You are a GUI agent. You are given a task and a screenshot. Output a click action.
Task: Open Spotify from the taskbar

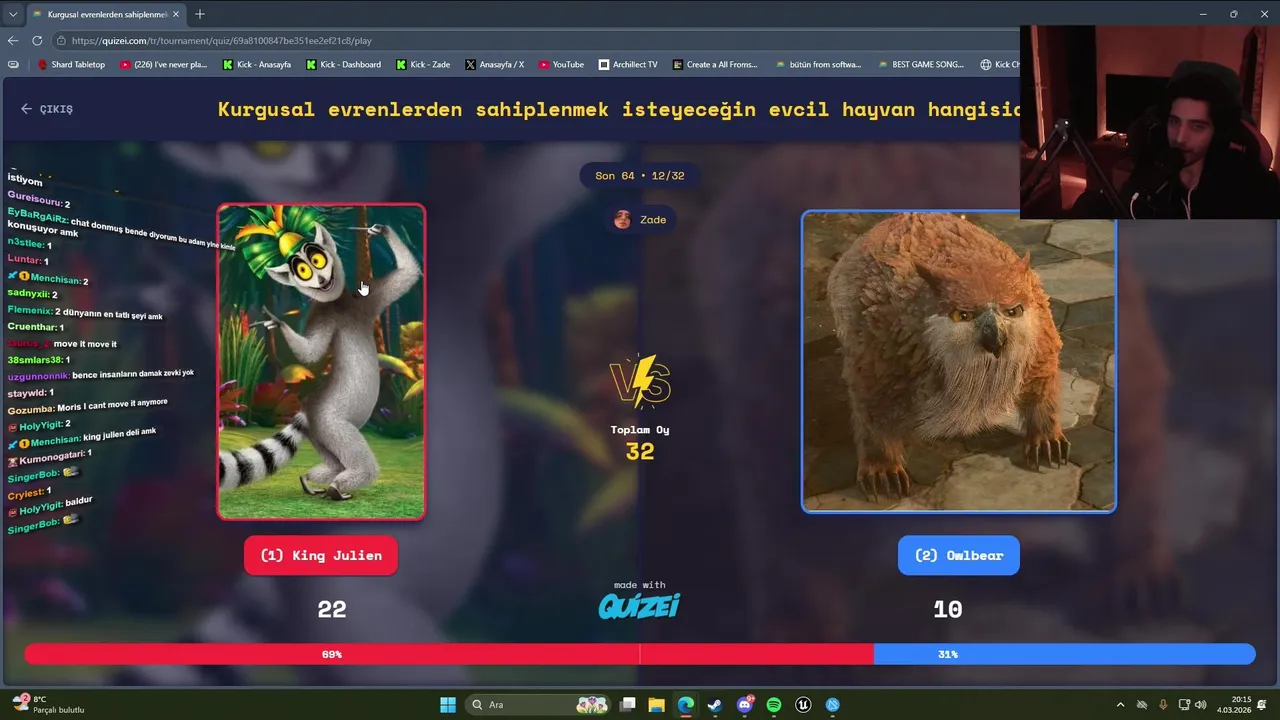click(x=774, y=705)
